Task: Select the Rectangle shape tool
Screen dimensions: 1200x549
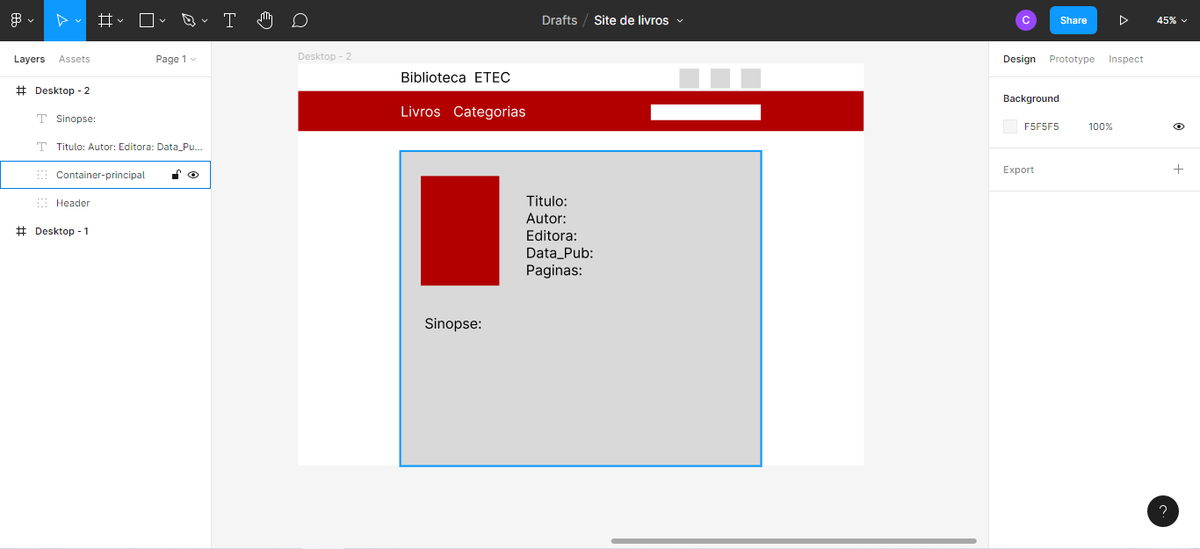Action: (x=146, y=20)
